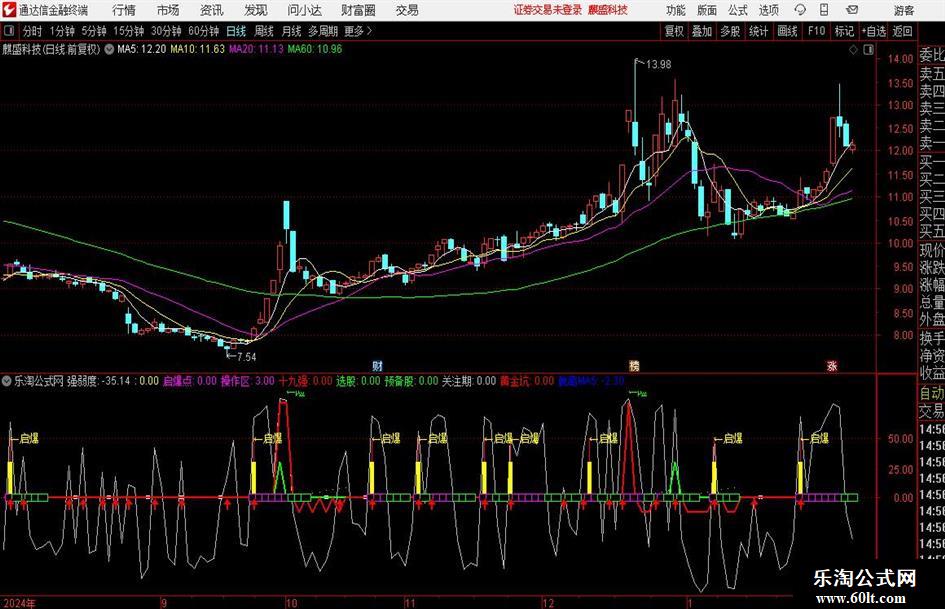Switch to 15分钟 period

tap(128, 31)
